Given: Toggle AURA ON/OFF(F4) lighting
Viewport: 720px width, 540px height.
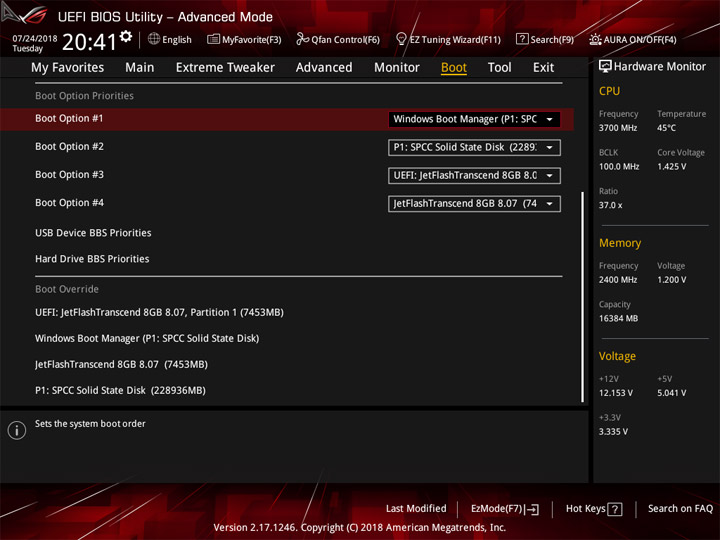Looking at the screenshot, I should pos(633,39).
